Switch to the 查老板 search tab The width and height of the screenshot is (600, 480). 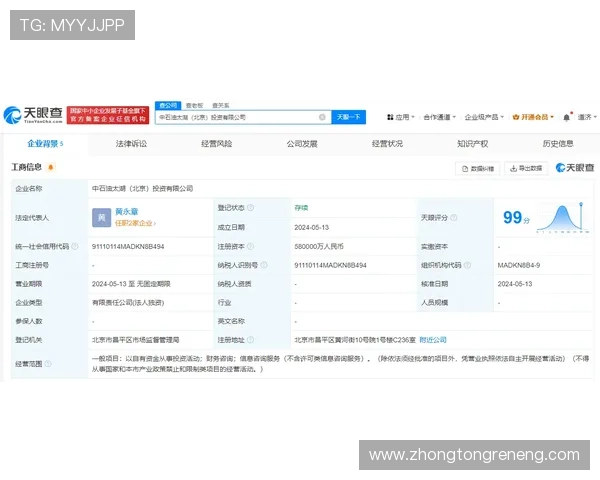[194, 105]
